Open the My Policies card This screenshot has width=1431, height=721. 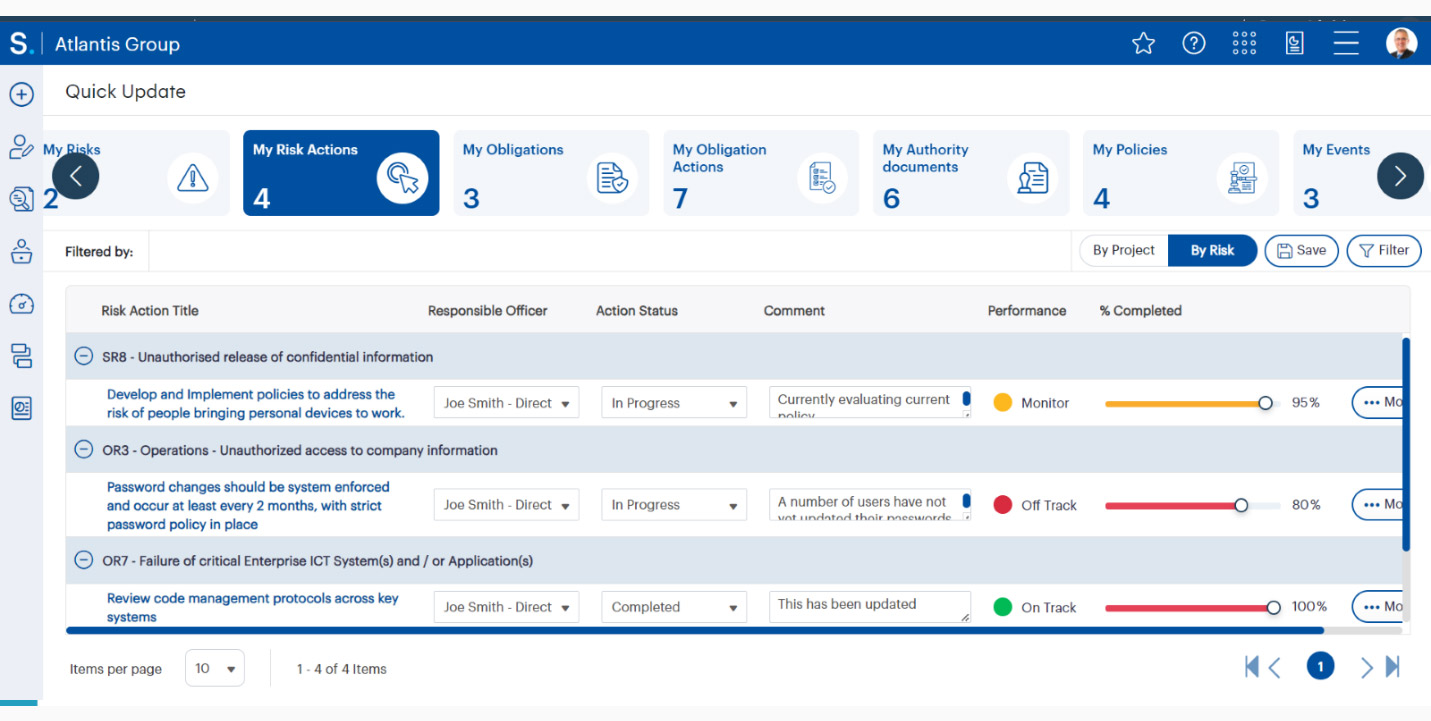click(1181, 173)
